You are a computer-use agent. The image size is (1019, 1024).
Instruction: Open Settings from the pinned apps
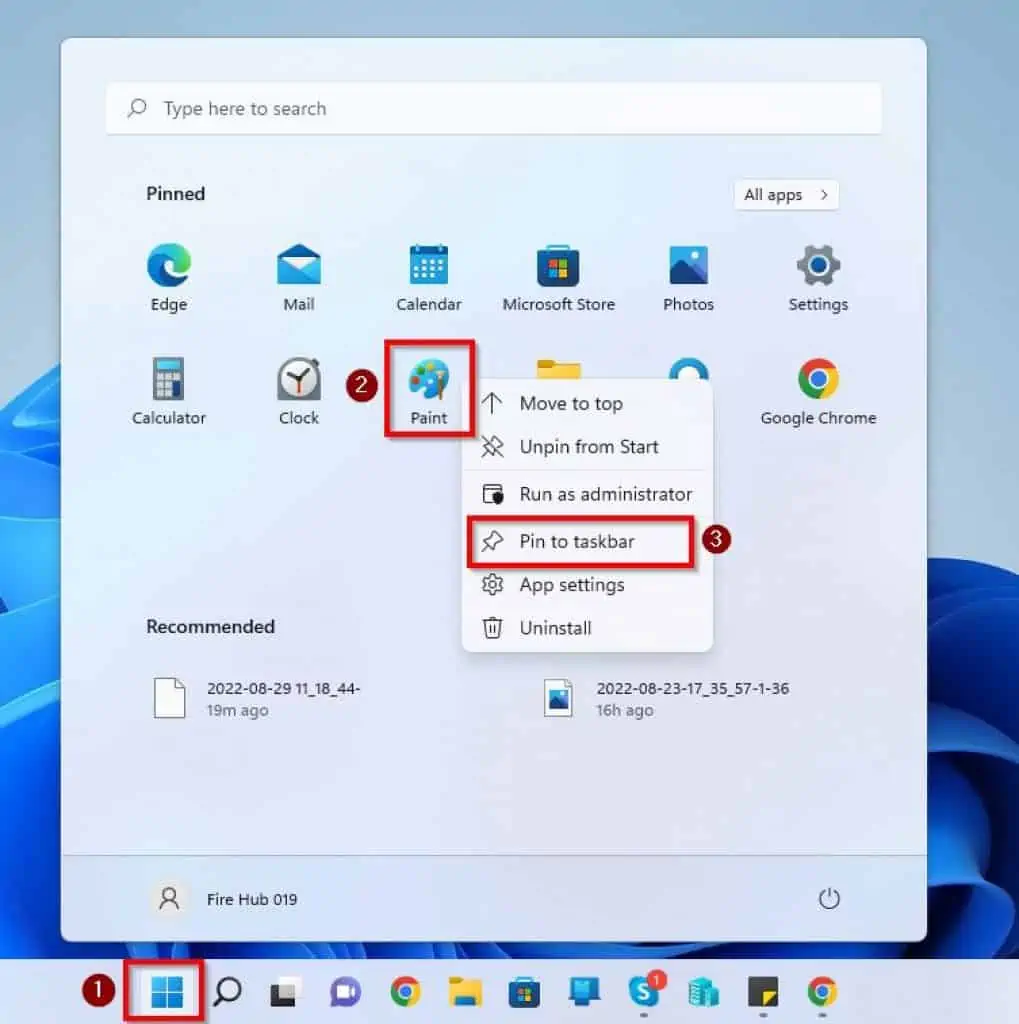pos(817,267)
